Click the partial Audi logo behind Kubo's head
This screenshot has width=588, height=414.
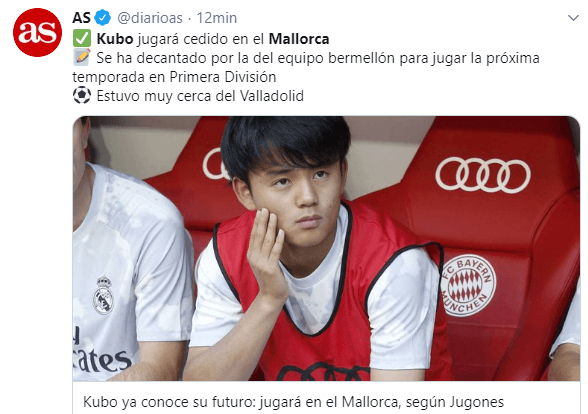point(214,164)
